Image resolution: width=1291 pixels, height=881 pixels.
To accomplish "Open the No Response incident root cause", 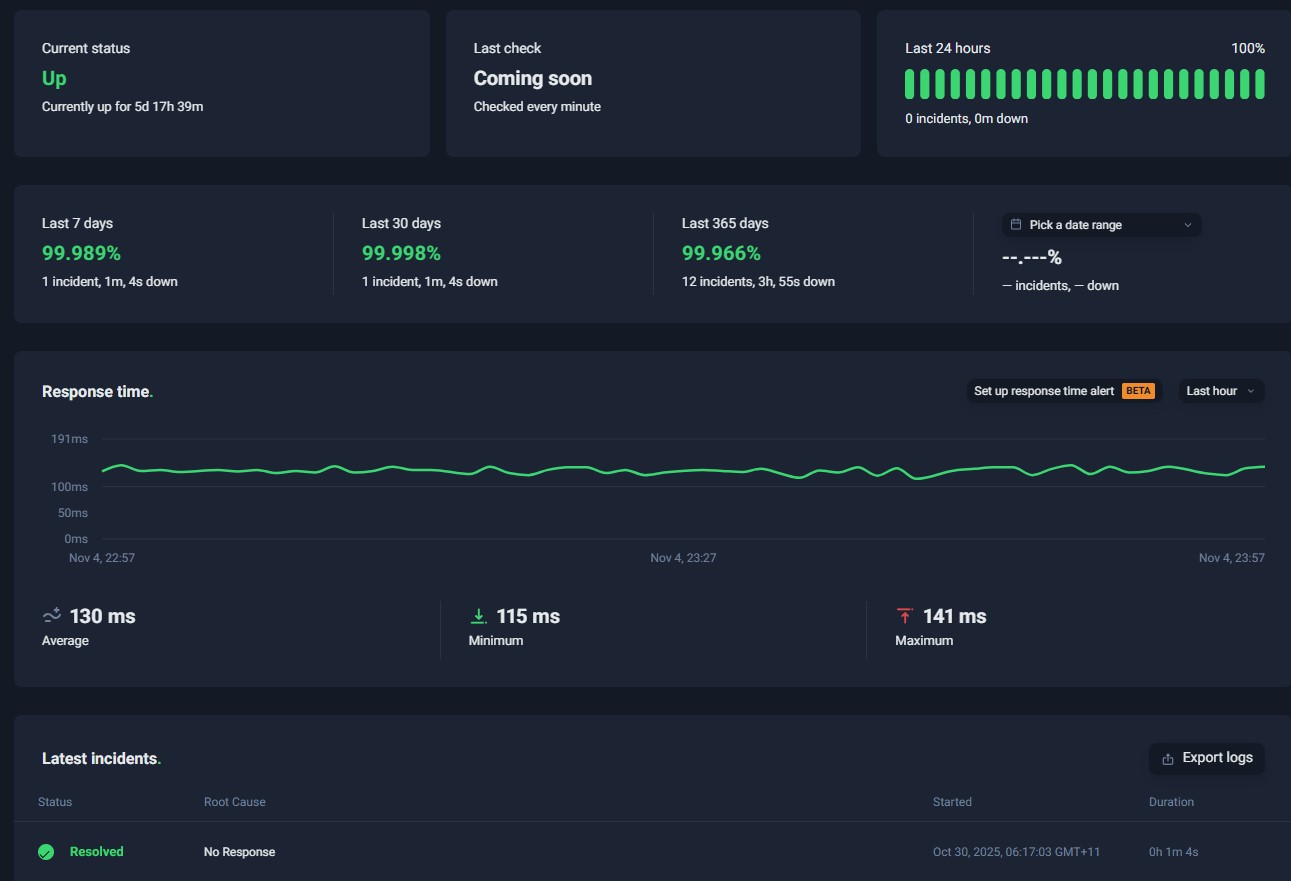I will coord(239,852).
